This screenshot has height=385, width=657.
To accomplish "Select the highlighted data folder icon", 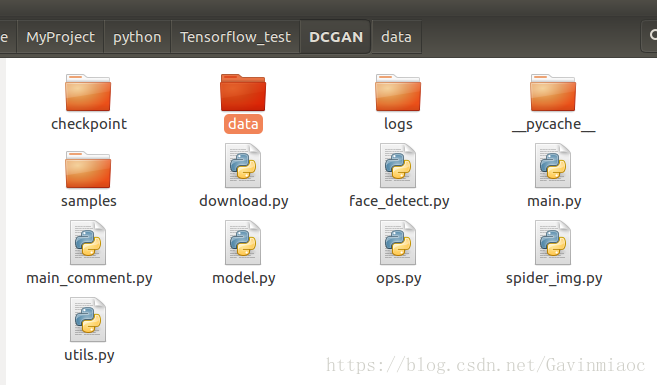I will pyautogui.click(x=243, y=93).
